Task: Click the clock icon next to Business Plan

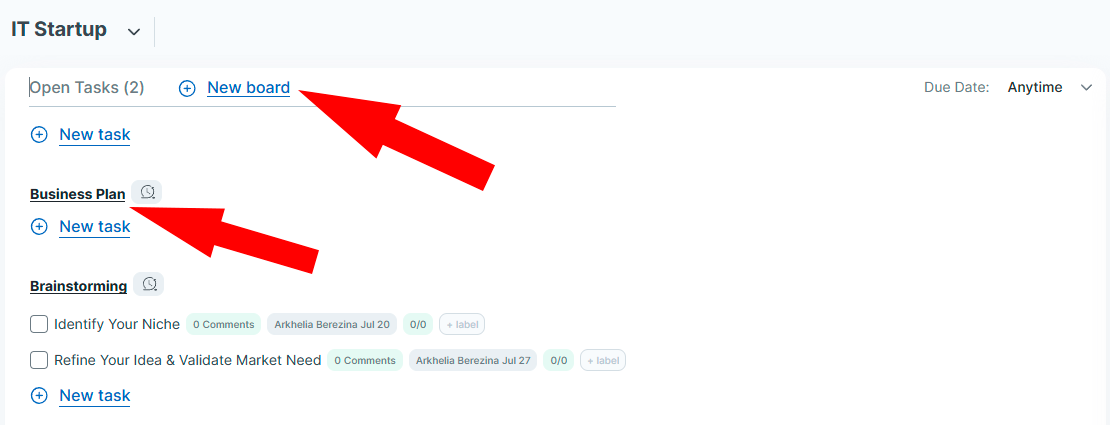Action: 147,192
